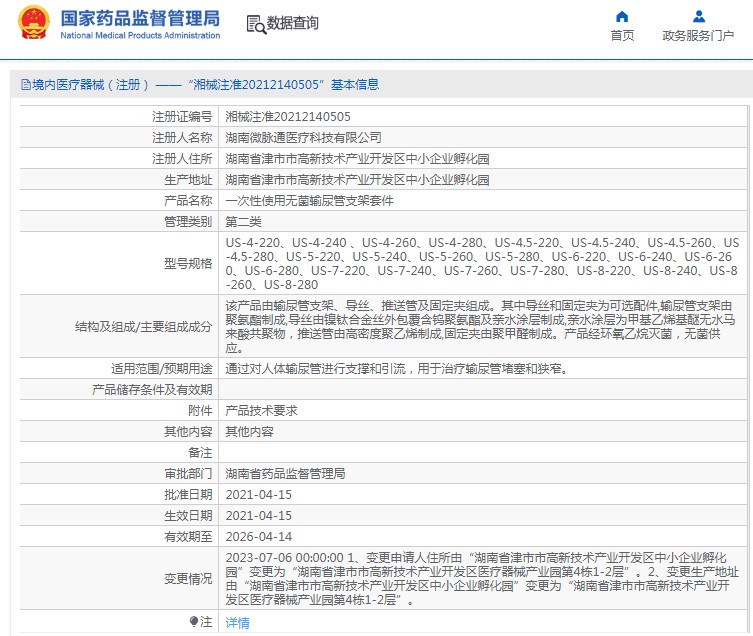This screenshot has width=753, height=636.
Task: Click 适用范围/预期用途 row label
Action: [x=162, y=369]
